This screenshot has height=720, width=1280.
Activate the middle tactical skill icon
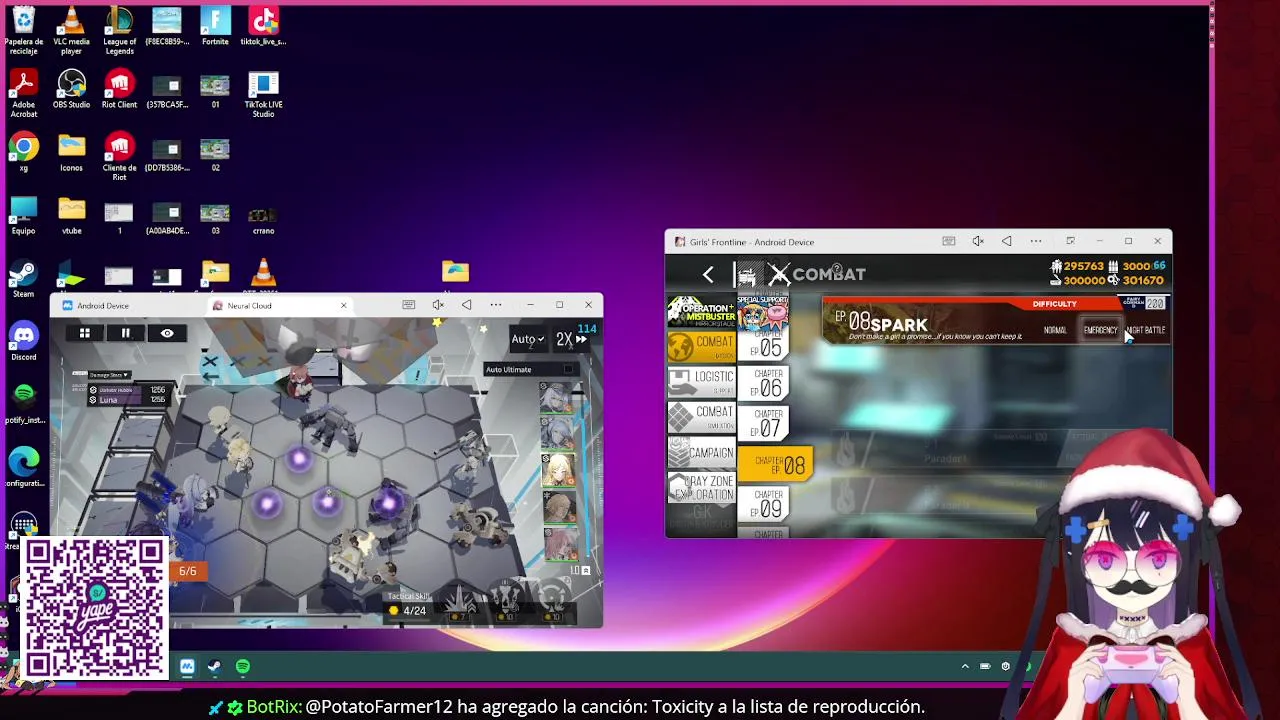[x=506, y=600]
